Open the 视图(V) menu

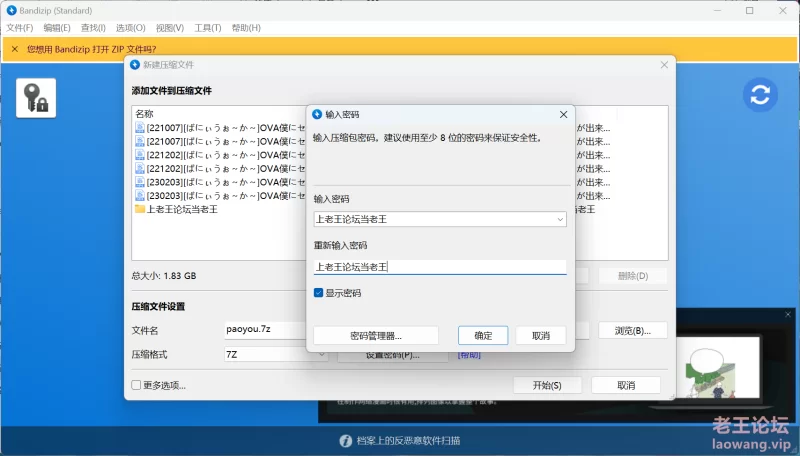pyautogui.click(x=169, y=28)
